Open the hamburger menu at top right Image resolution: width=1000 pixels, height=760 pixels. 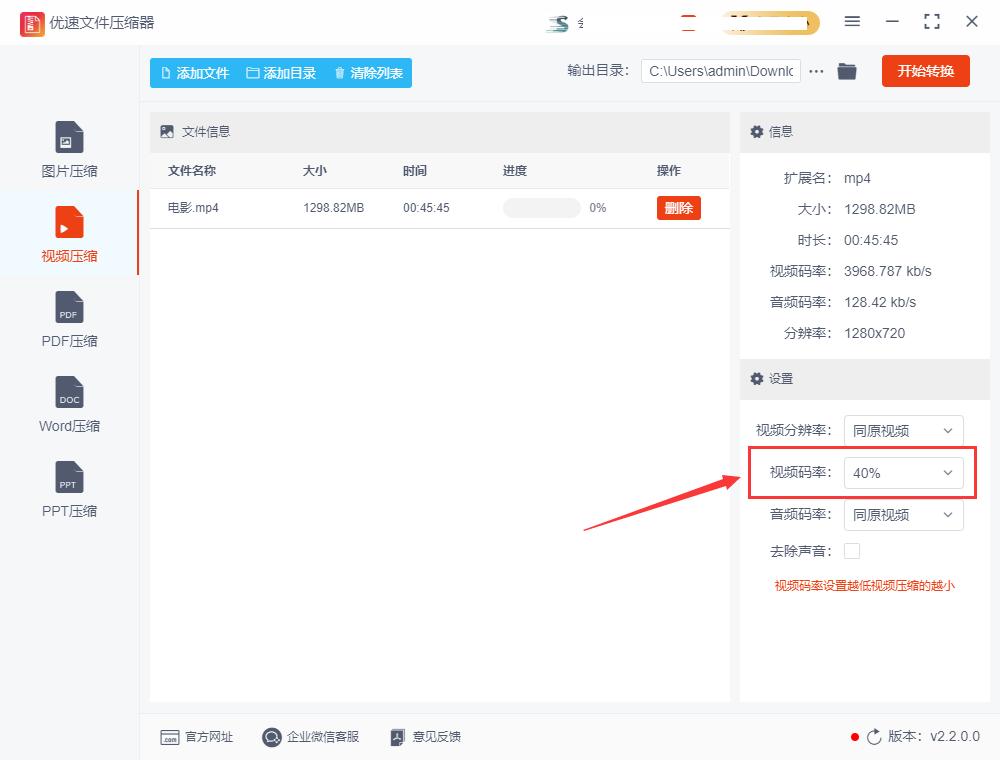pyautogui.click(x=852, y=21)
